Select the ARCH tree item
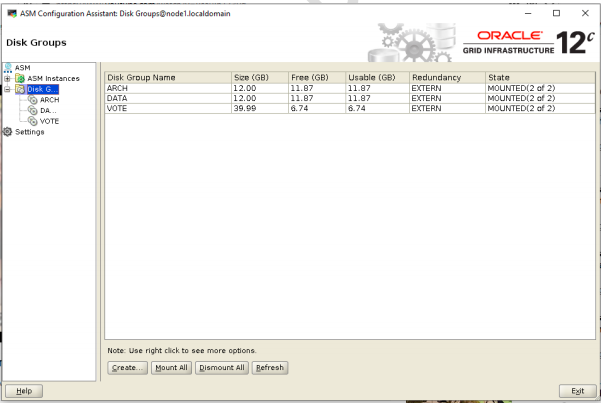Image resolution: width=601 pixels, height=403 pixels. pos(49,100)
